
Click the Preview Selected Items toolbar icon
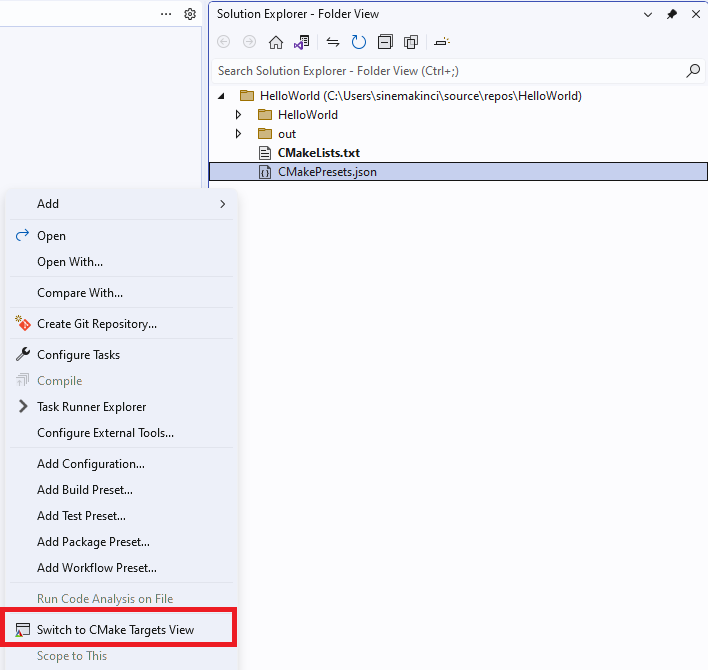442,42
